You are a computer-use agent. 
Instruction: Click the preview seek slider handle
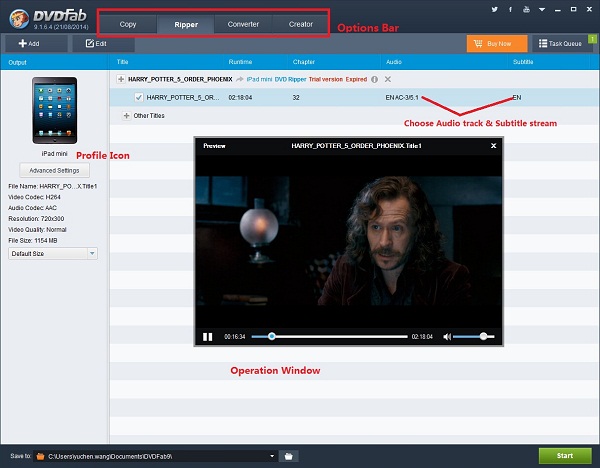tap(272, 336)
